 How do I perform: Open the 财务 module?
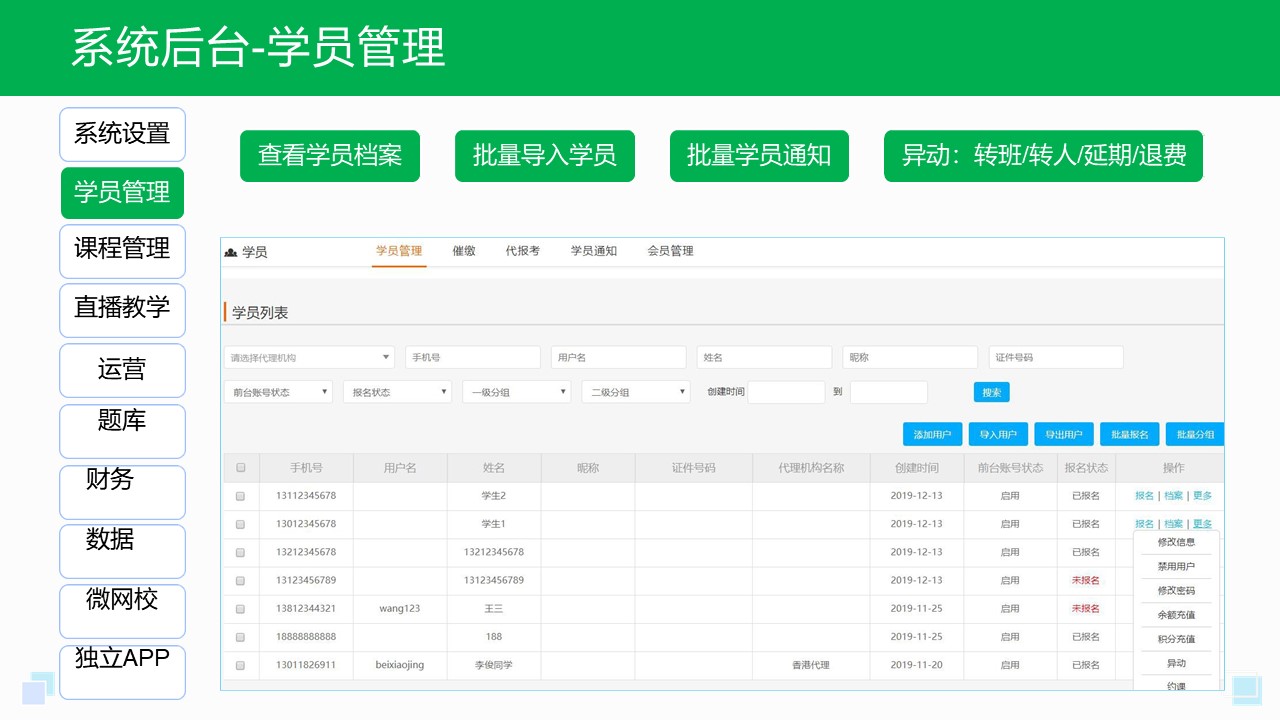pyautogui.click(x=121, y=491)
